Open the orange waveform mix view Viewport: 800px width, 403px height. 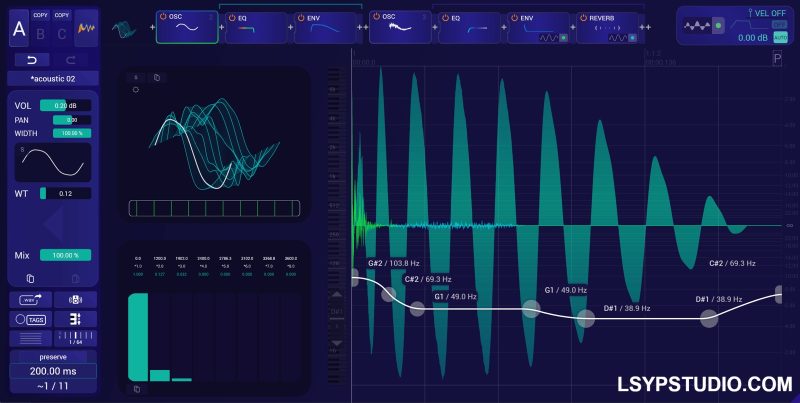(x=86, y=28)
